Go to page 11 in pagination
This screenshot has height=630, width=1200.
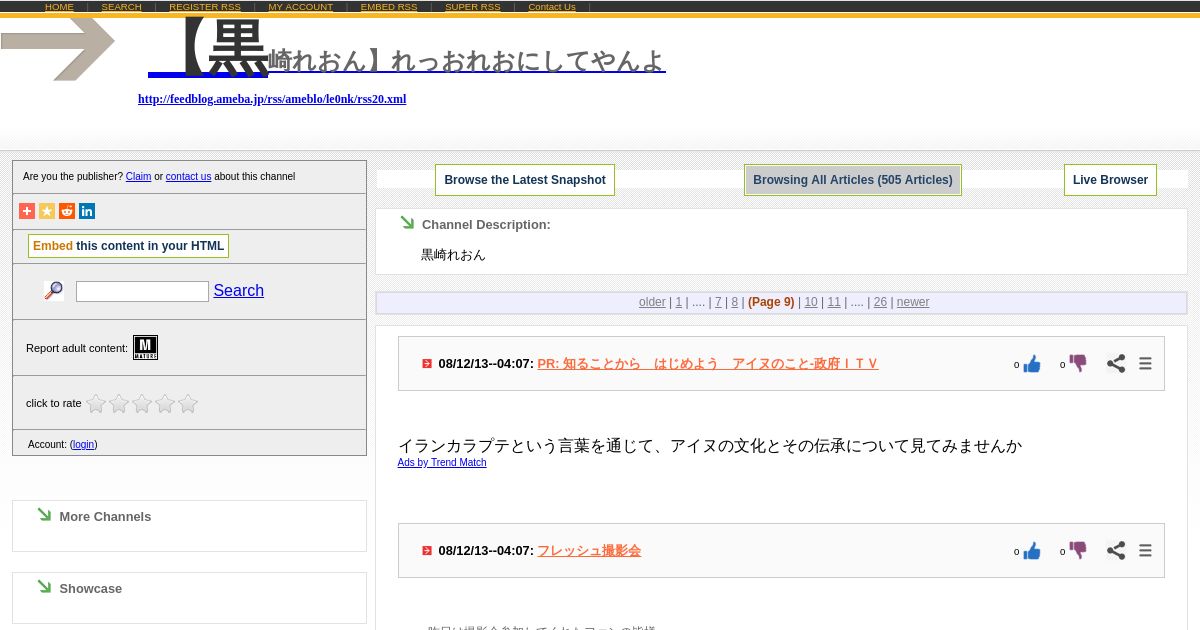834,302
